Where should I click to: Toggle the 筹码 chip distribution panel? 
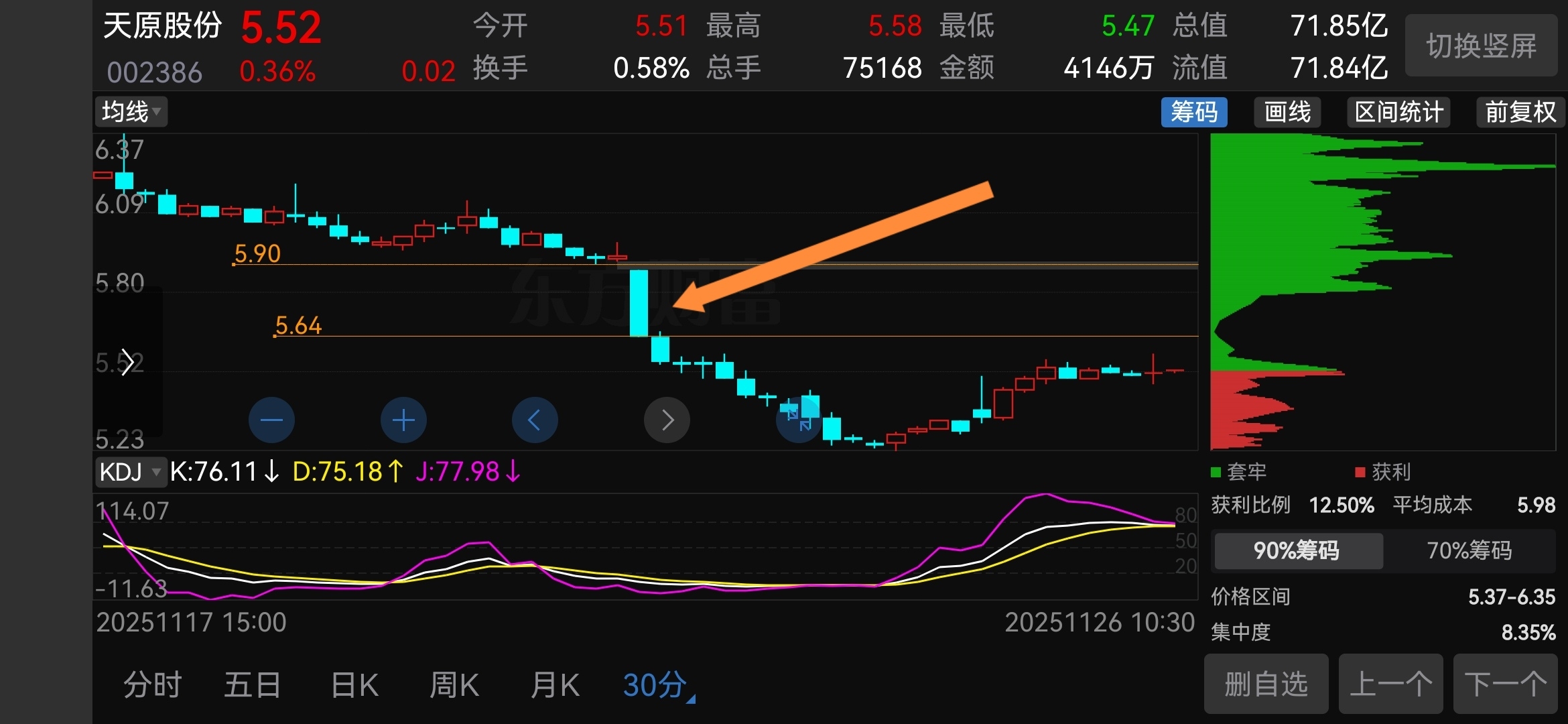(1194, 112)
